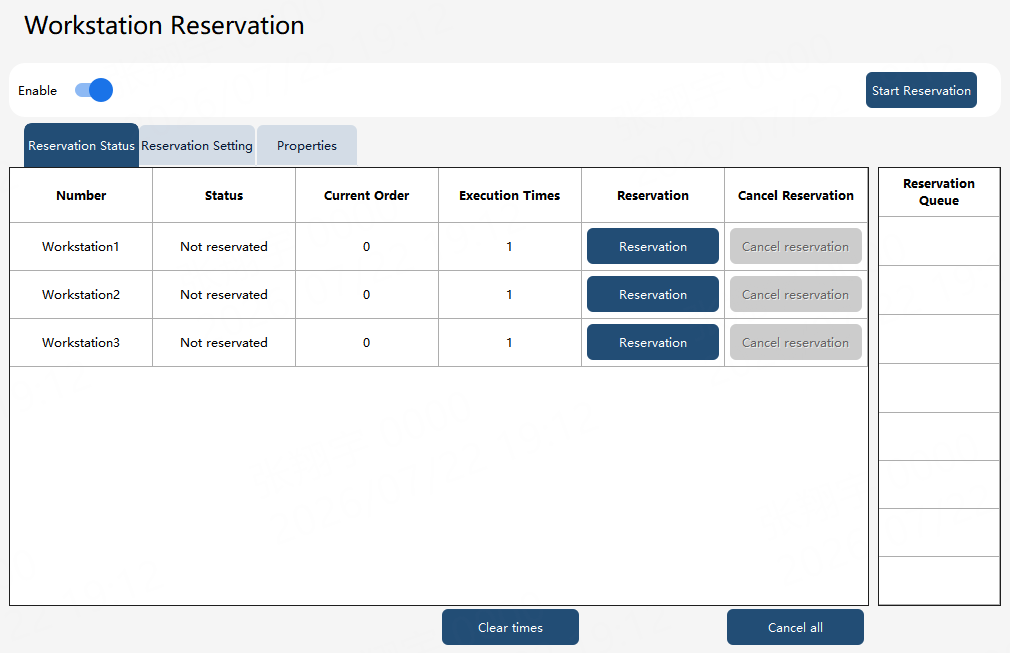Click Cancel reservation for Workstation3
The height and width of the screenshot is (653, 1010).
click(796, 342)
